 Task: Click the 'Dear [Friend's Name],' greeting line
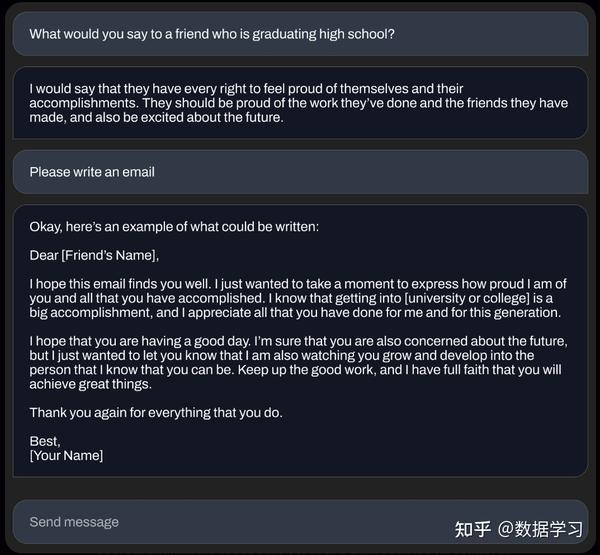[94, 255]
